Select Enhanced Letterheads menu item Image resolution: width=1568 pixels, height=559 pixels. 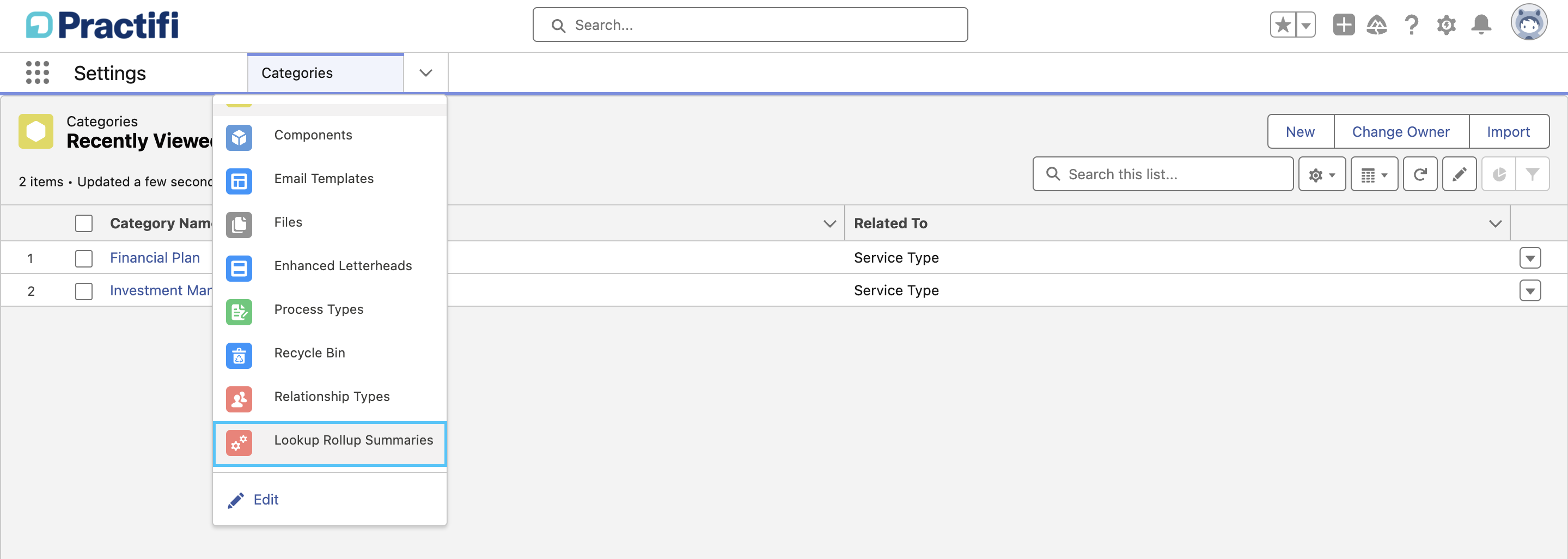tap(330, 269)
